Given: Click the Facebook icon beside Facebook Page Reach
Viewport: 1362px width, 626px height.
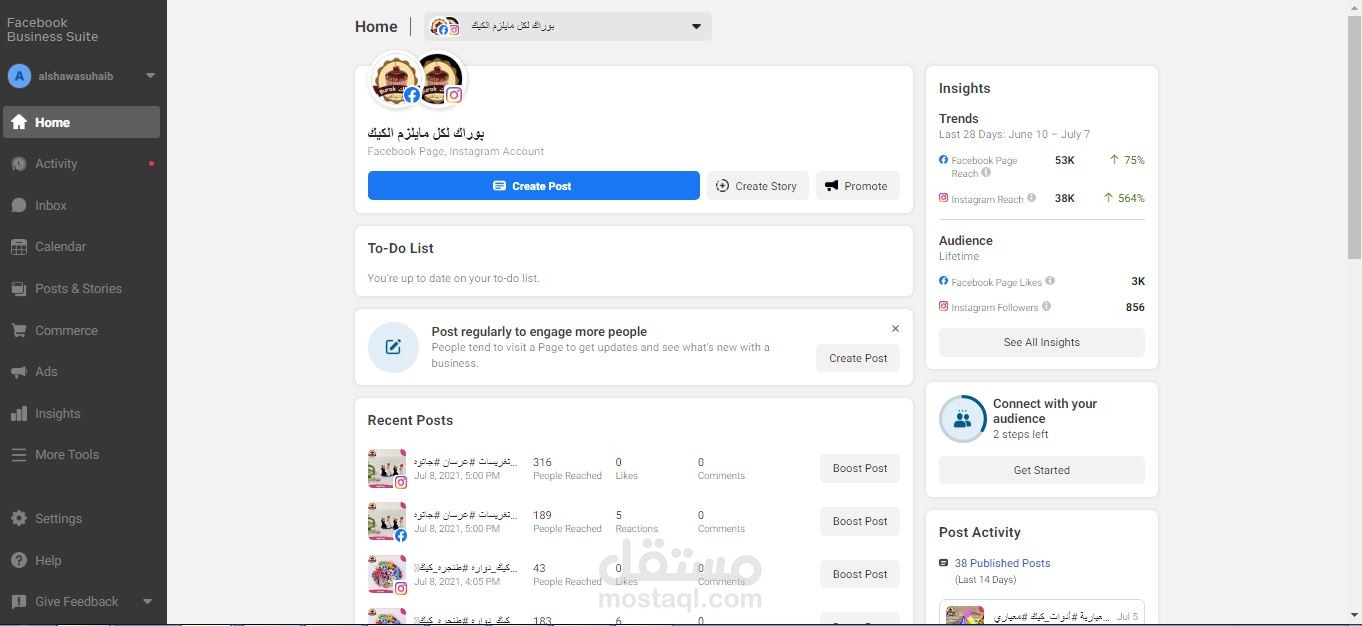Looking at the screenshot, I should tap(943, 159).
